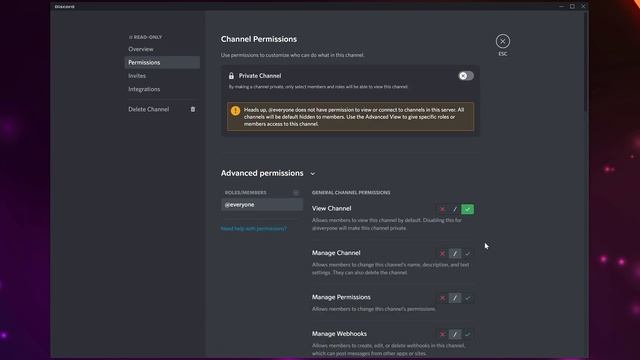Select the @everyone role entry

[x=262, y=204]
